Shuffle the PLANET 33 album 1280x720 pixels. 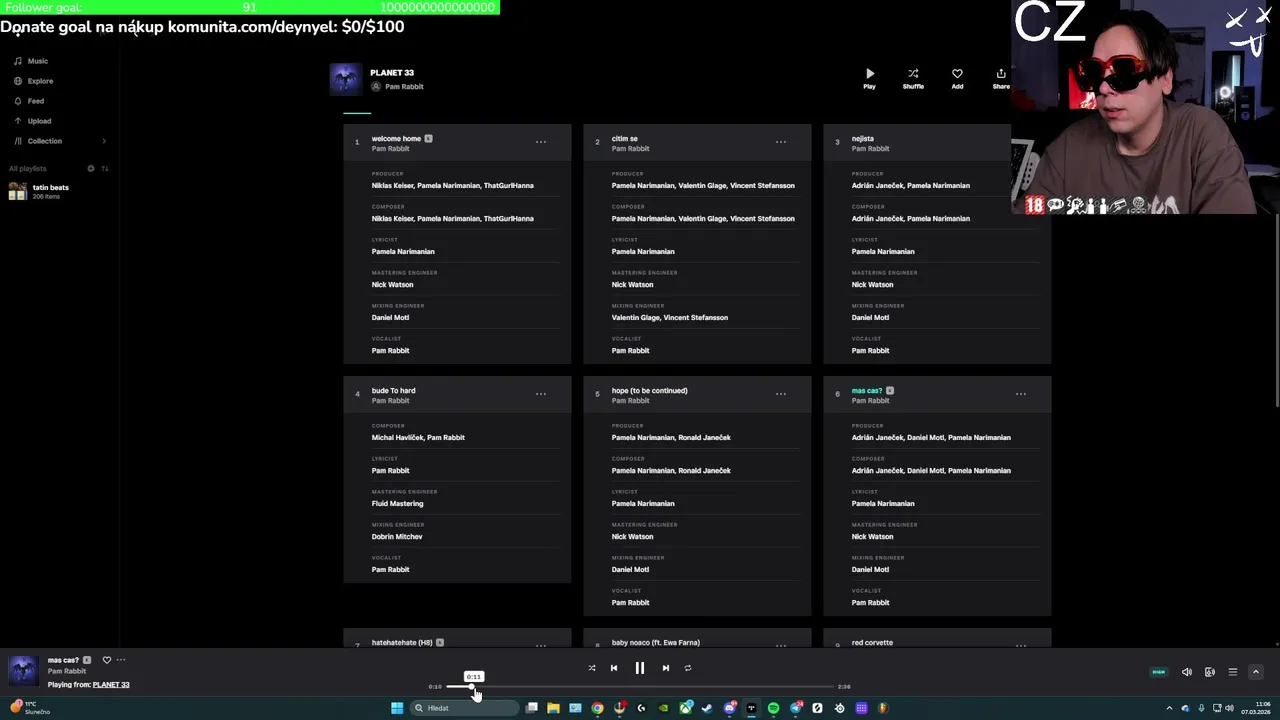(x=913, y=78)
